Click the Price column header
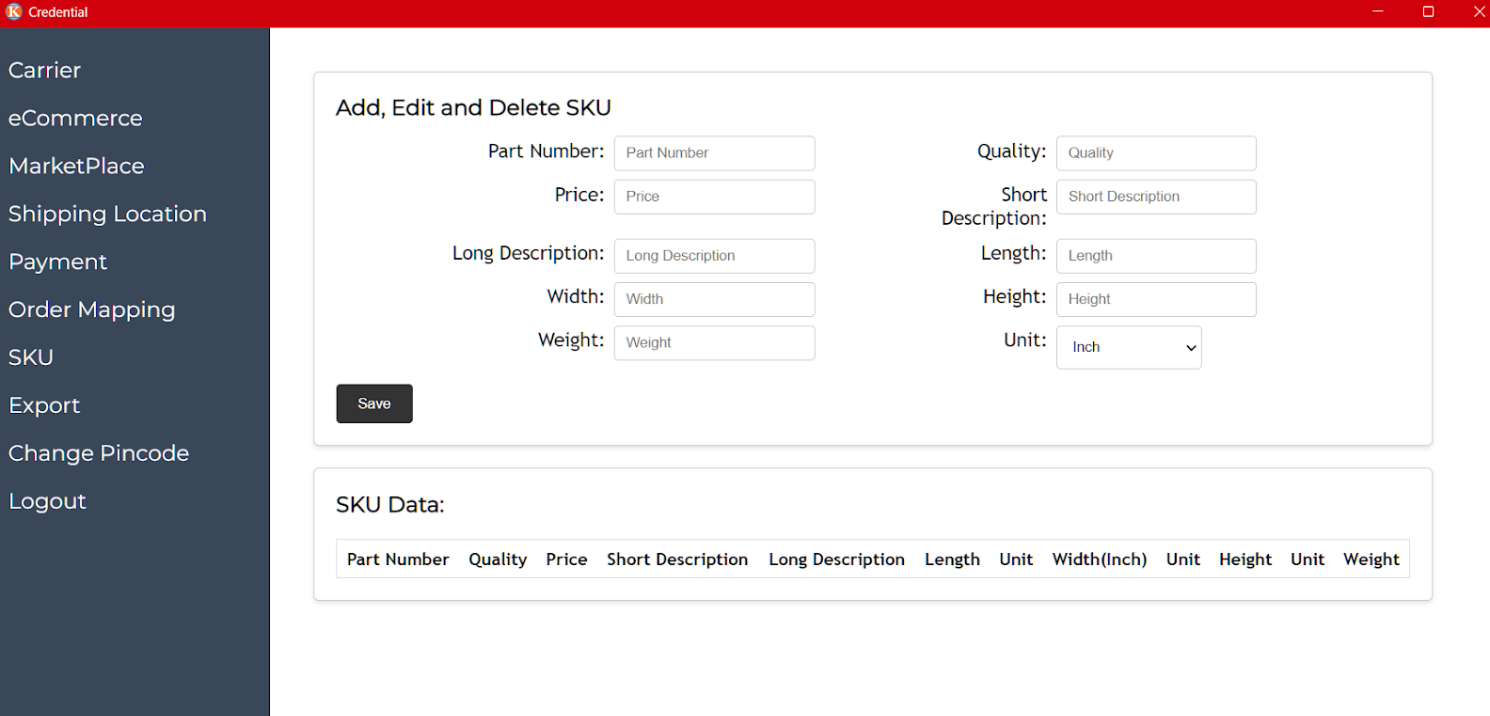The width and height of the screenshot is (1490, 716). [566, 559]
